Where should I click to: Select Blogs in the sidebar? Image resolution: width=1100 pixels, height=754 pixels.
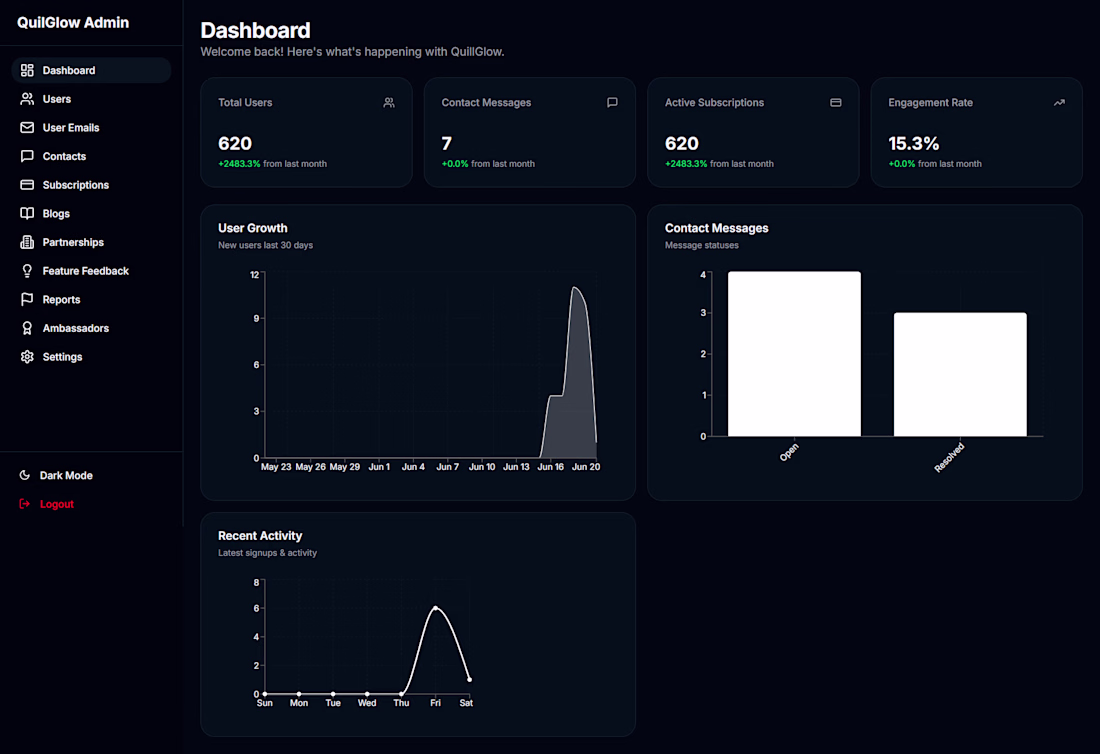pos(91,213)
